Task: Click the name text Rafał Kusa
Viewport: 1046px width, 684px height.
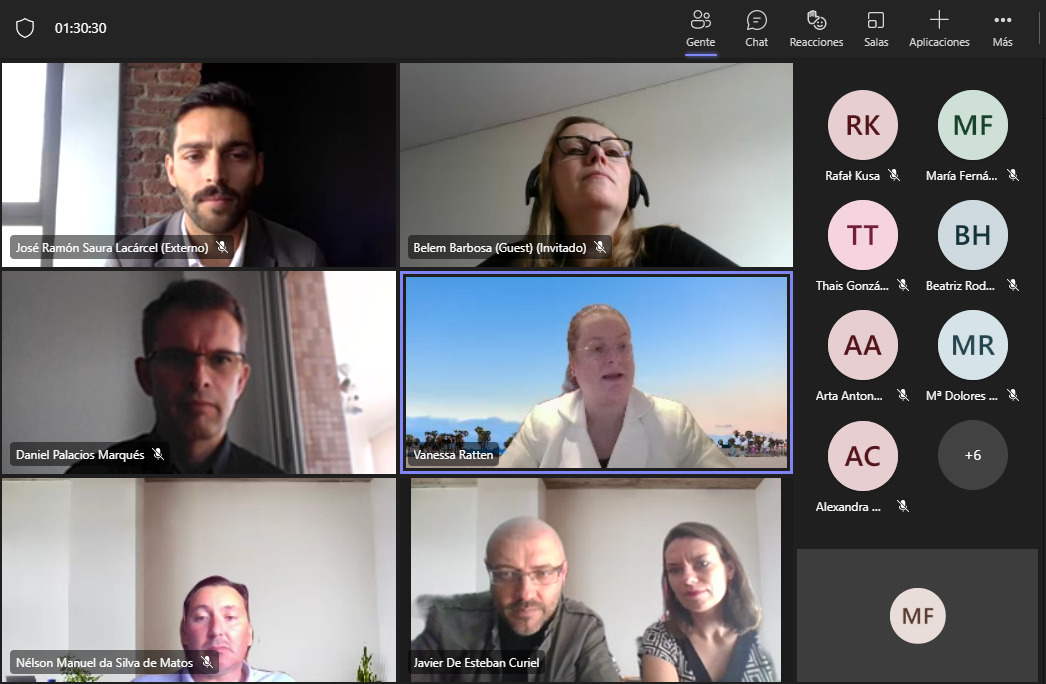Action: click(x=852, y=176)
